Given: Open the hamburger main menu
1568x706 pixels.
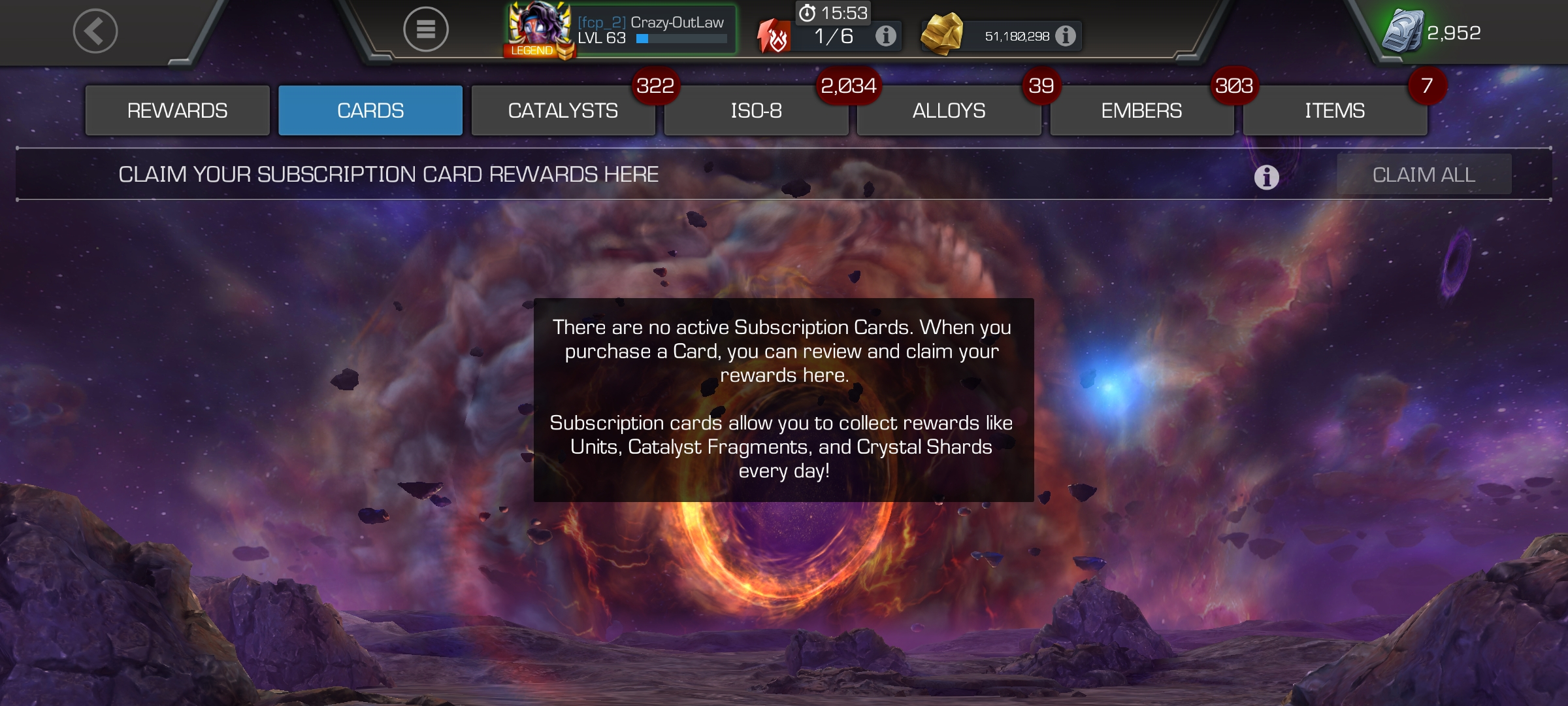Looking at the screenshot, I should [x=426, y=29].
